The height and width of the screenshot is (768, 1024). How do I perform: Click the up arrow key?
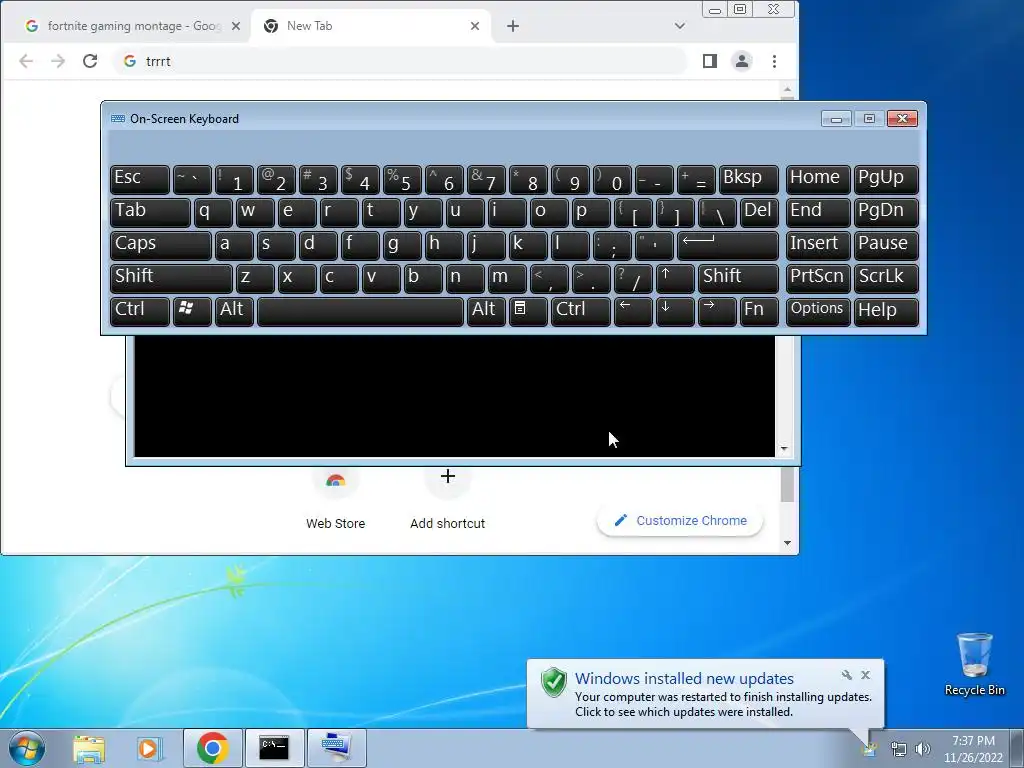tap(675, 278)
